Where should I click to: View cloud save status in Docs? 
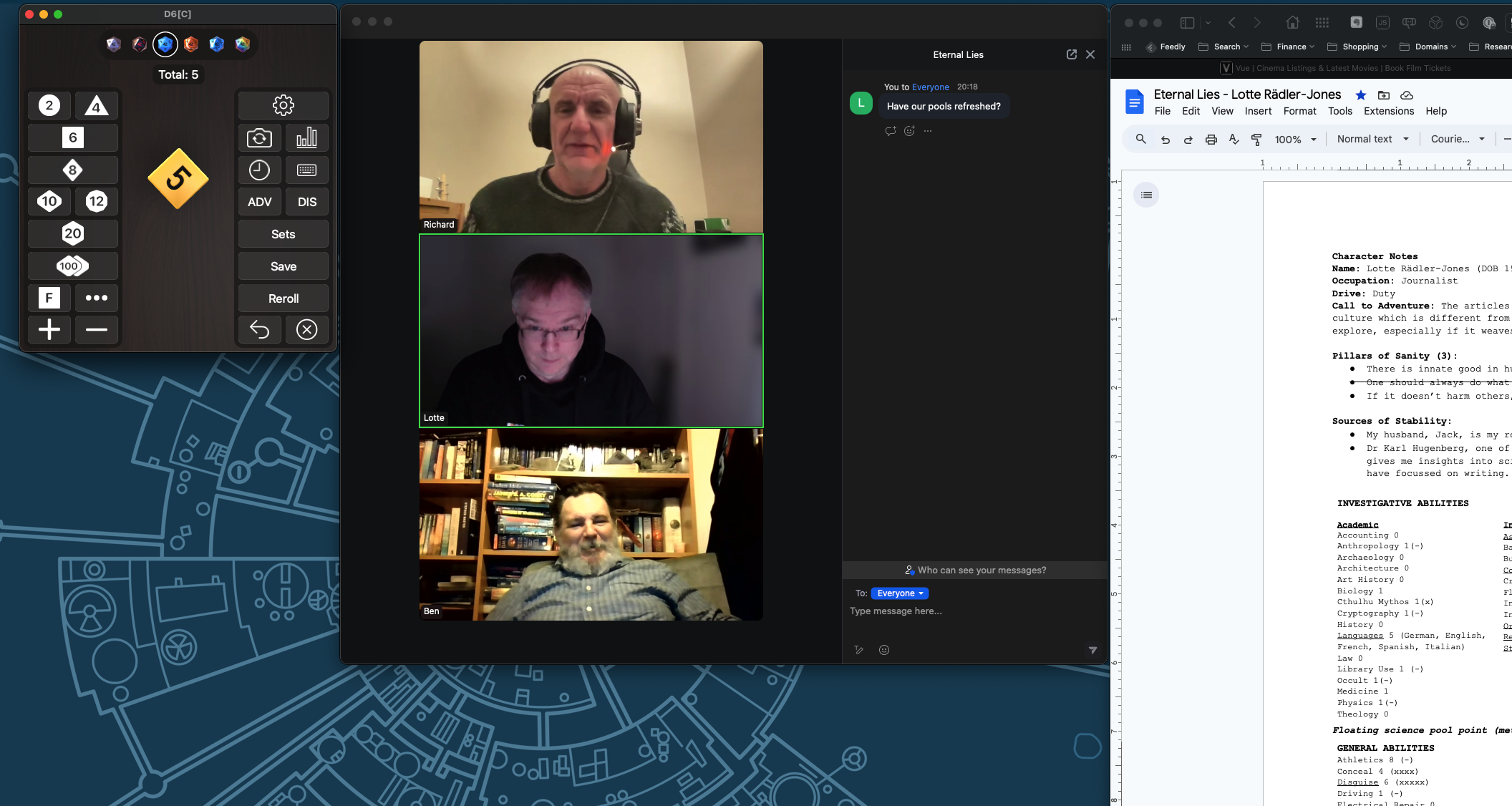pyautogui.click(x=1407, y=95)
